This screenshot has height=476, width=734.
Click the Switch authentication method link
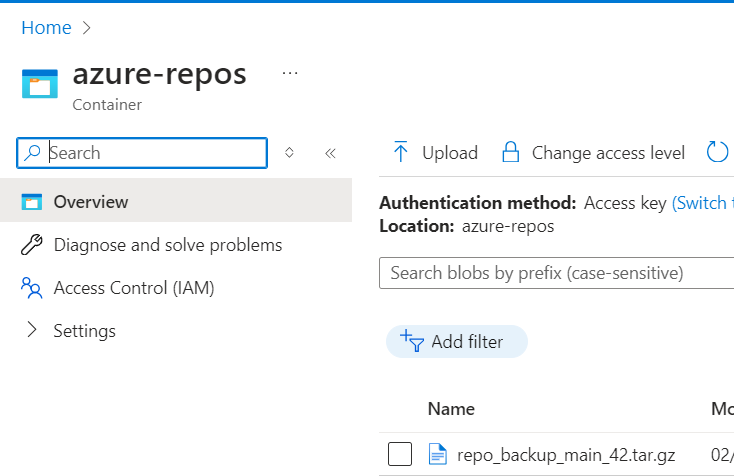[703, 203]
